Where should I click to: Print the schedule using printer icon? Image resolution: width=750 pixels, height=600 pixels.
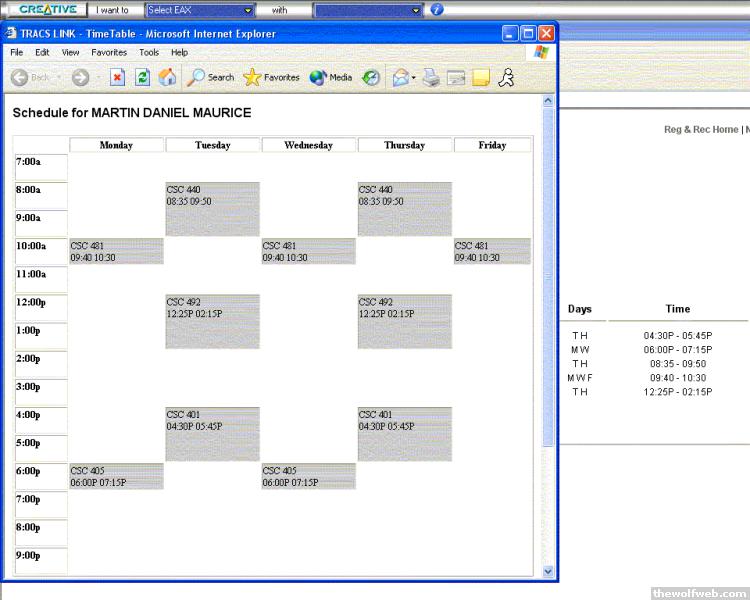pyautogui.click(x=431, y=77)
